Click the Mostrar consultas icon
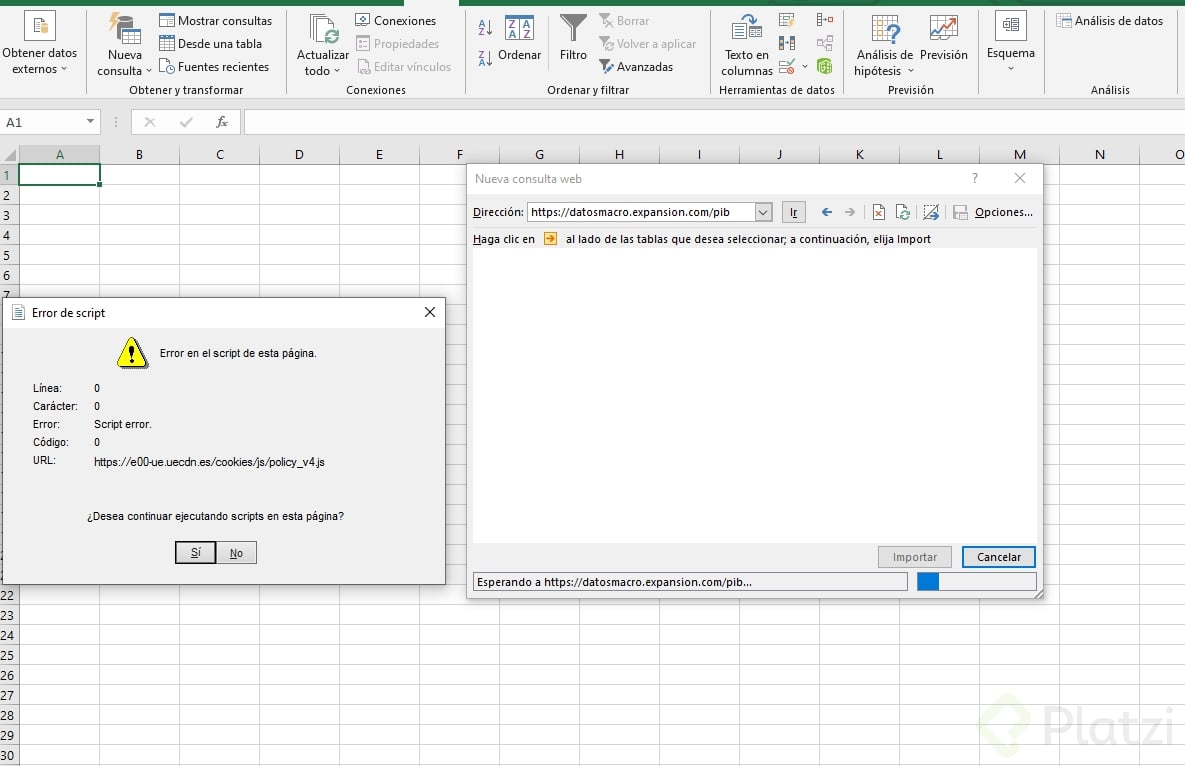The height and width of the screenshot is (766, 1185). coord(167,20)
